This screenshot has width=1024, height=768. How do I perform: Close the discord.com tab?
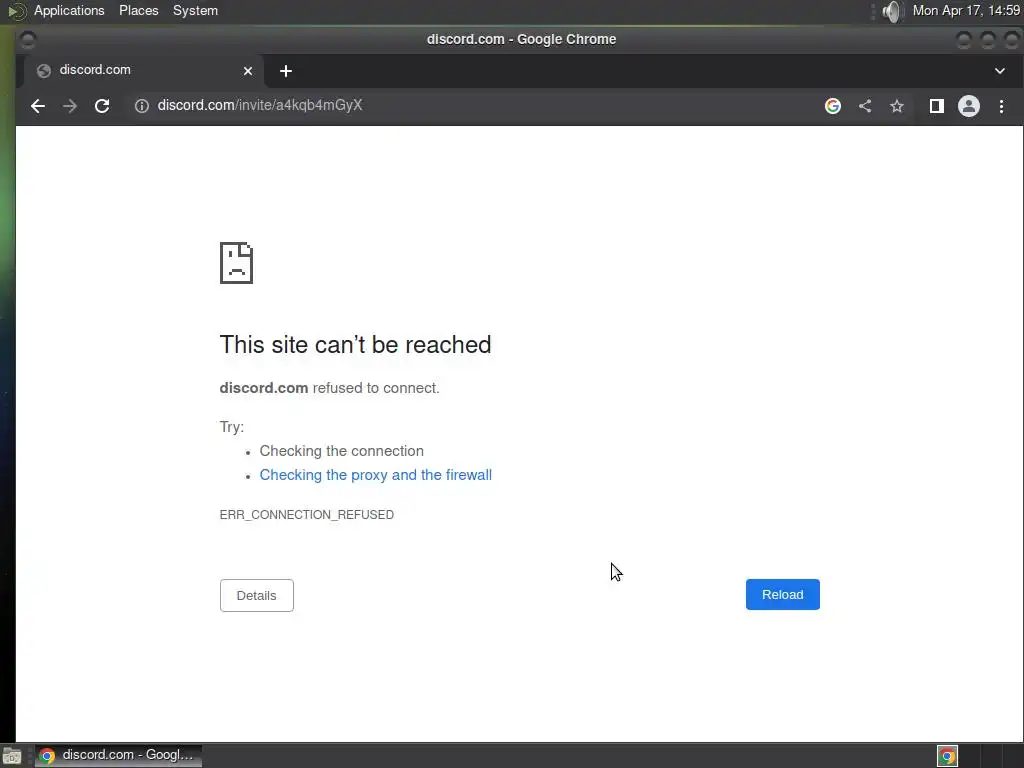coord(248,71)
